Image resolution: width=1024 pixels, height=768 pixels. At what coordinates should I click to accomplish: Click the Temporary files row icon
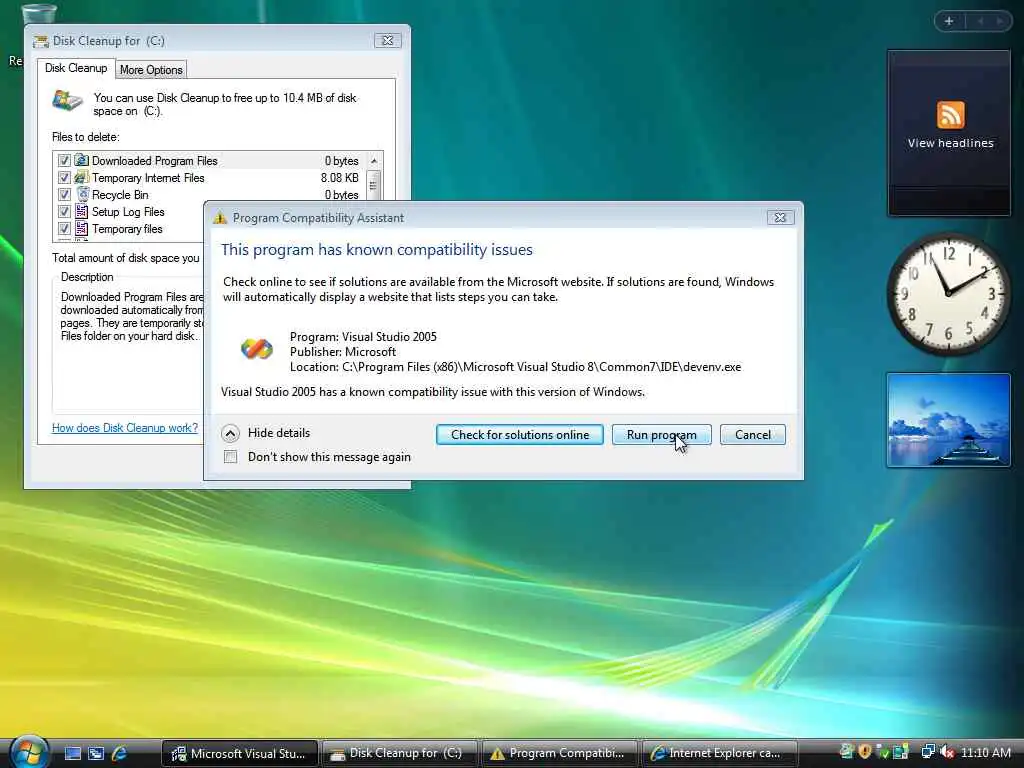point(82,228)
